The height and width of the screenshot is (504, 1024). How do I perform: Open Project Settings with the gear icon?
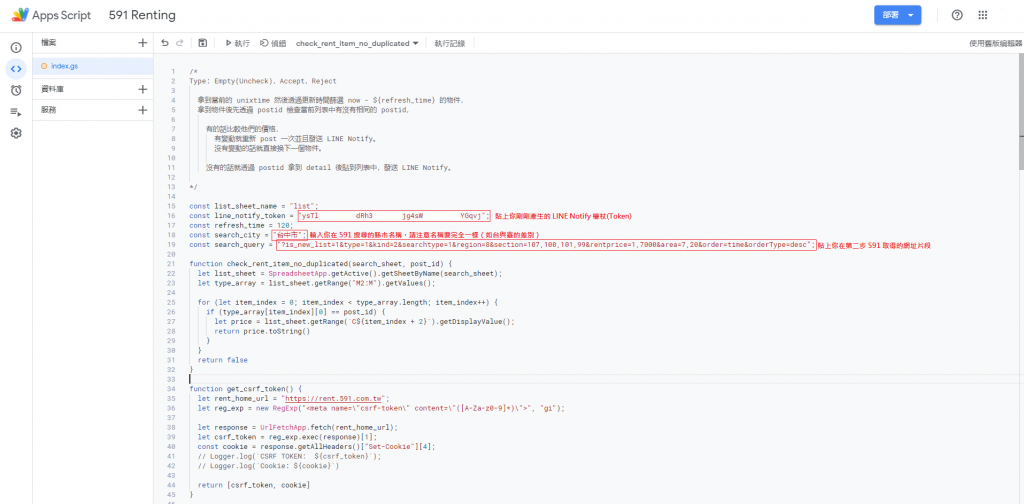[x=16, y=133]
